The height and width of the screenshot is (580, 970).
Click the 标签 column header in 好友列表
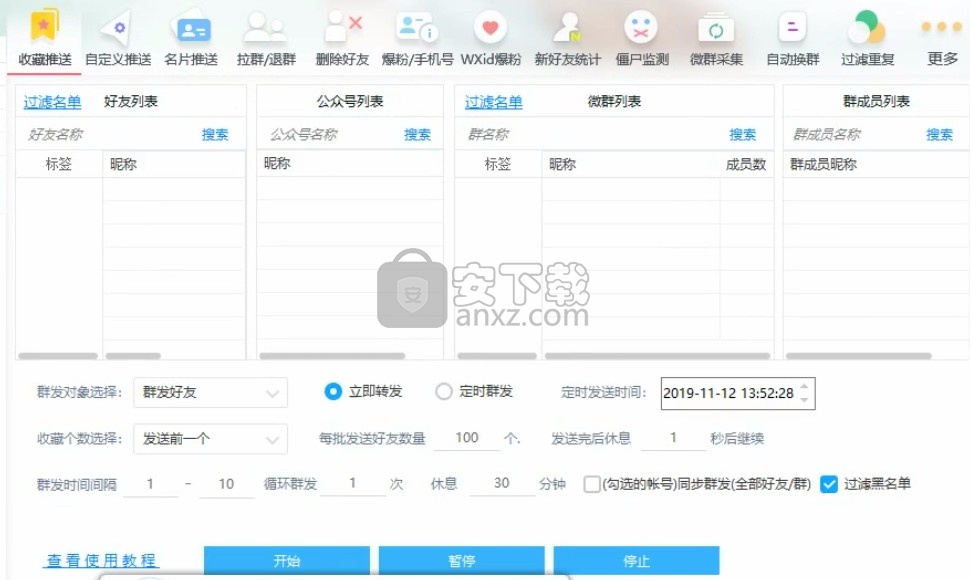[59, 164]
